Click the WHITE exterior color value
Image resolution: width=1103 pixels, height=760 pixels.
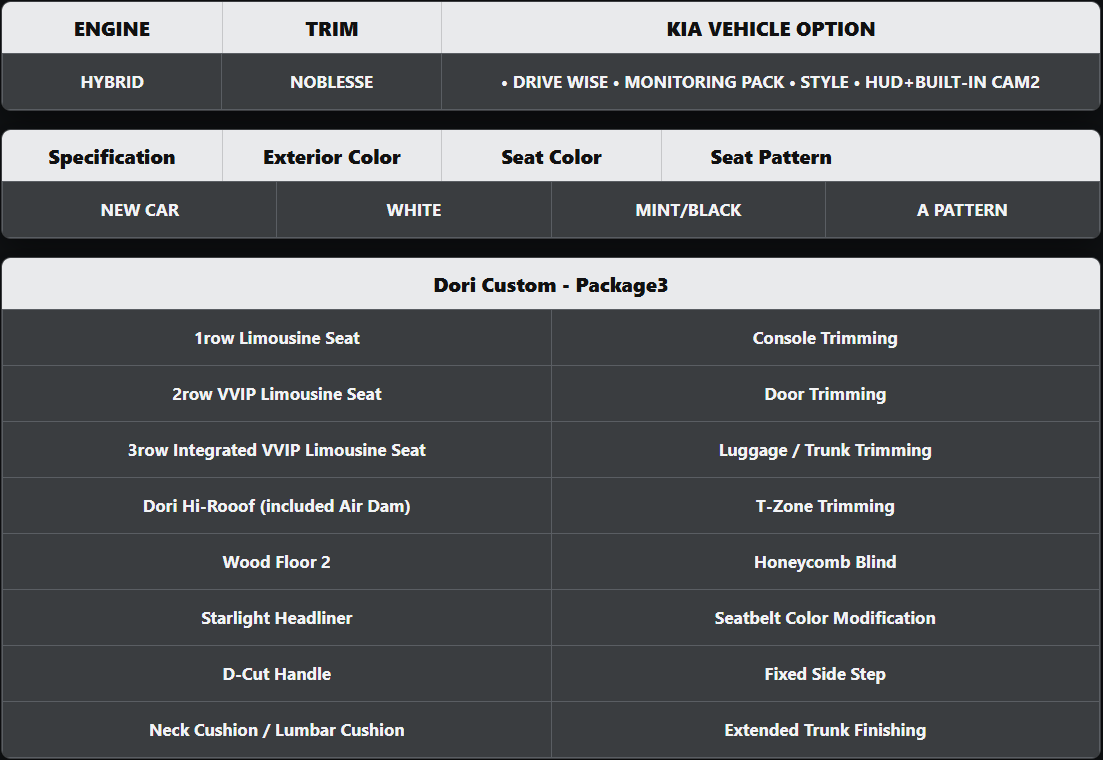pyautogui.click(x=414, y=210)
